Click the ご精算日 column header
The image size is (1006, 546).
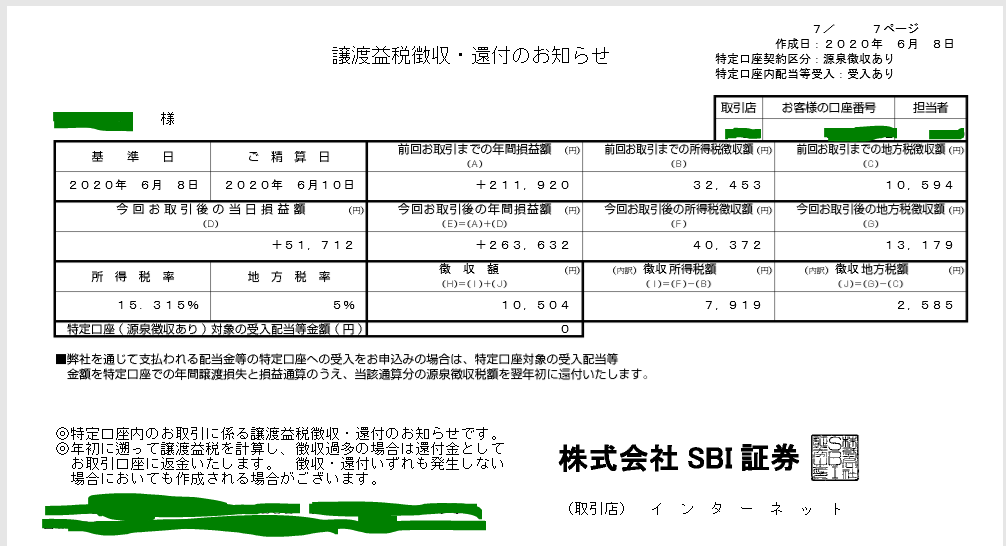click(289, 157)
